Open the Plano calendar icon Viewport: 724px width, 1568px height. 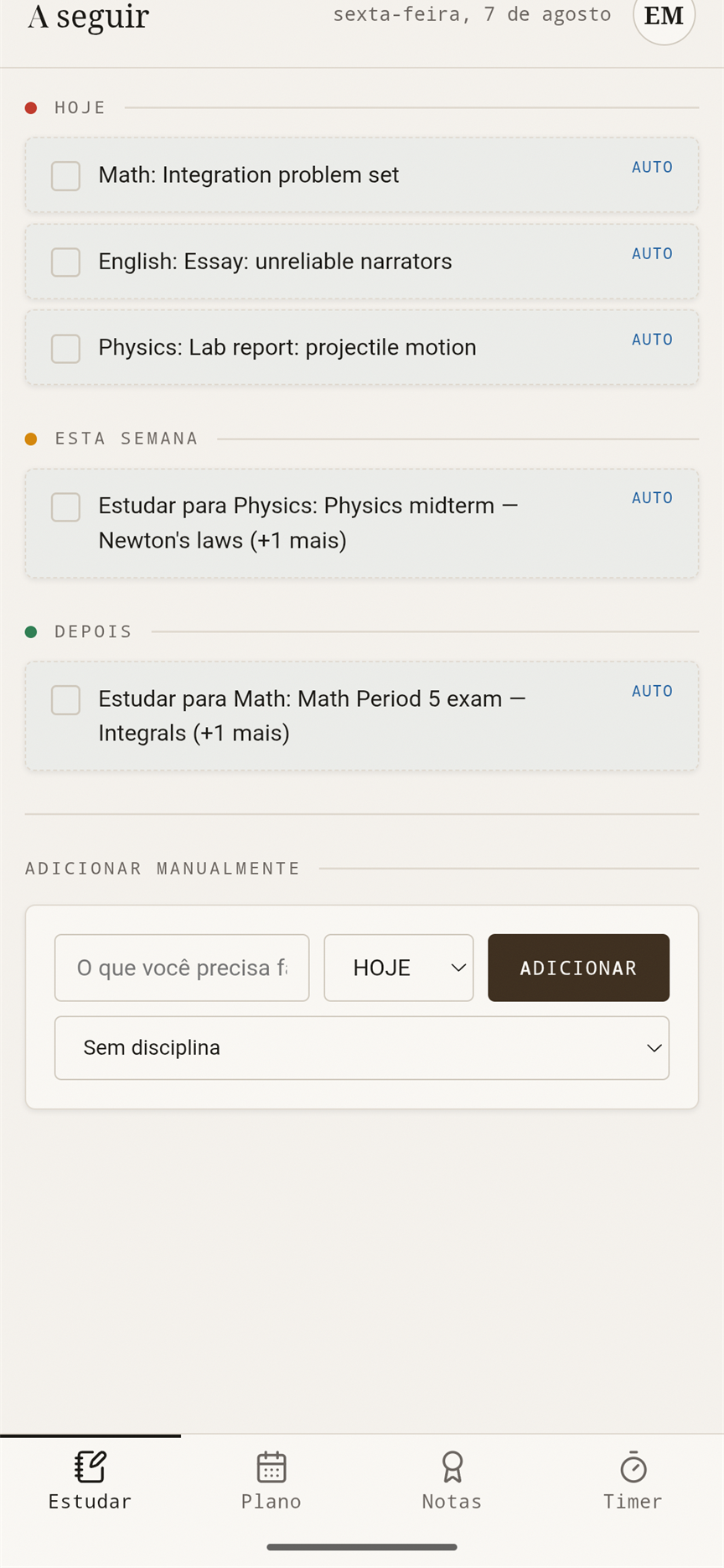click(271, 1467)
